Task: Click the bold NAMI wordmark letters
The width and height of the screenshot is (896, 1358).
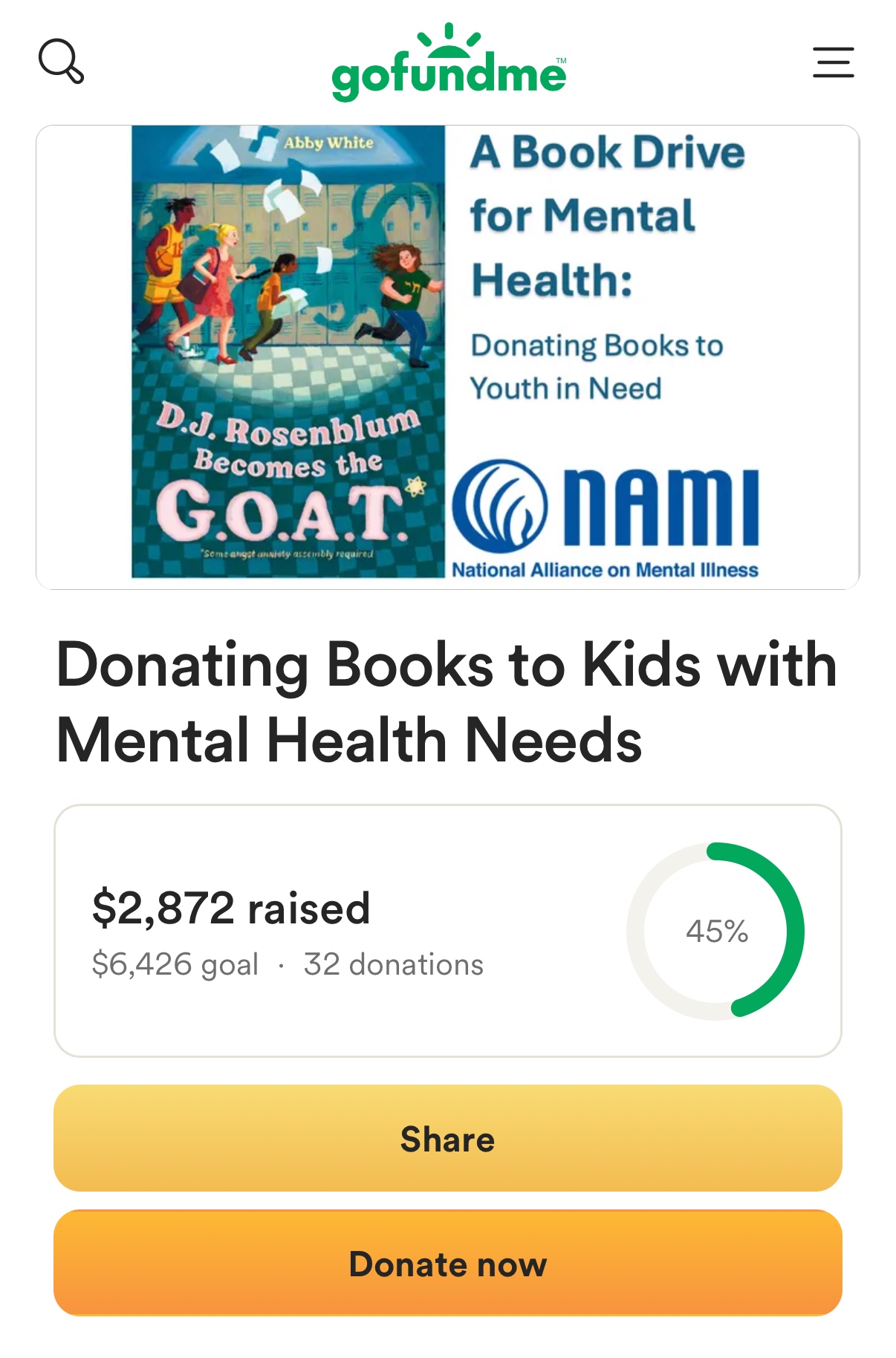Action: 661,507
